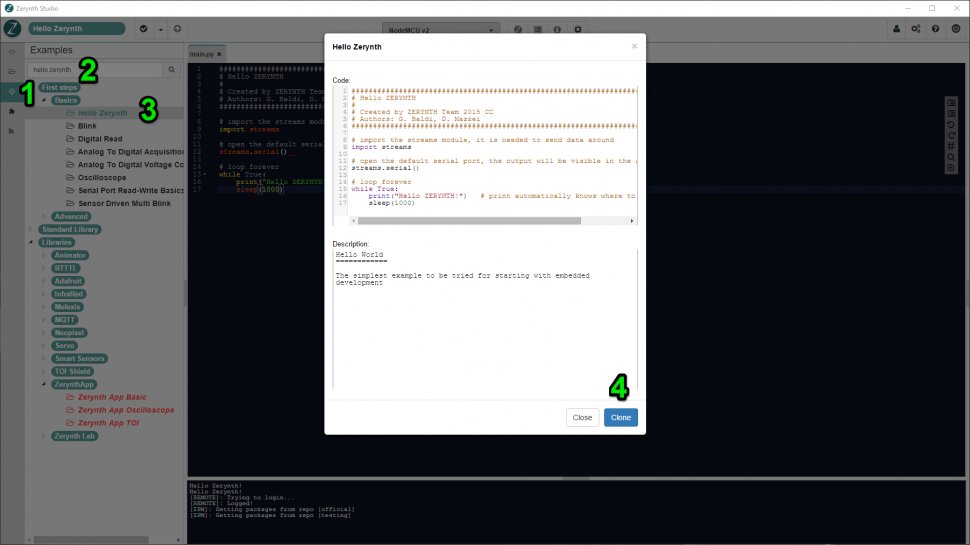The height and width of the screenshot is (545, 970).
Task: Open the dropdown arrow beside verify icon
Action: click(x=160, y=29)
